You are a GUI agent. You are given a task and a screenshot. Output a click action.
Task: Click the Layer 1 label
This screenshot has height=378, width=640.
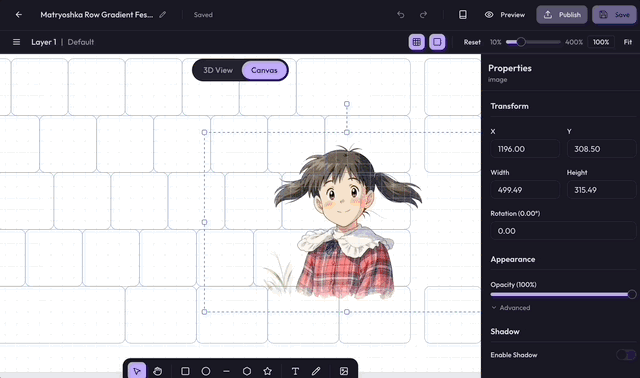pyautogui.click(x=44, y=42)
